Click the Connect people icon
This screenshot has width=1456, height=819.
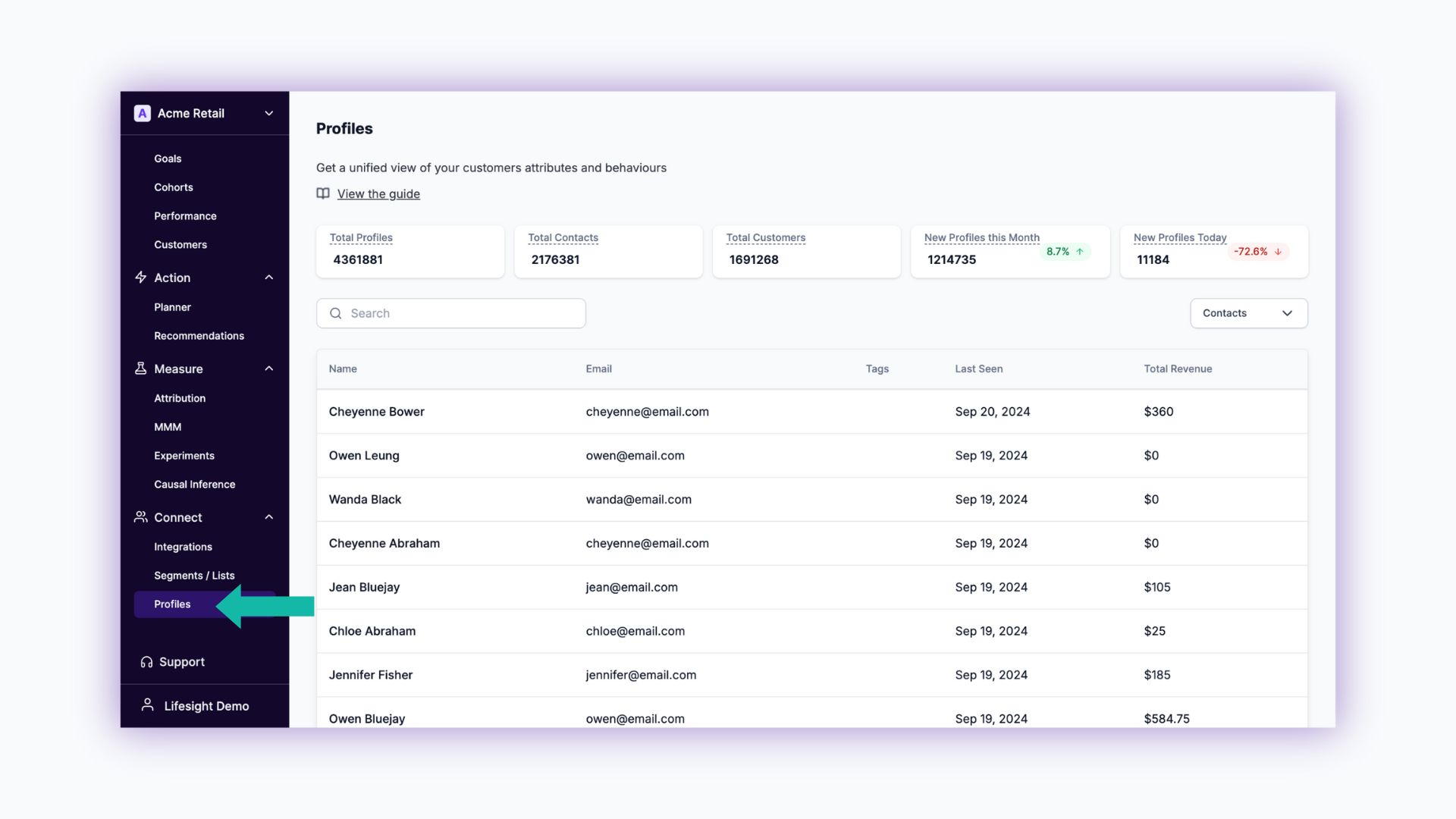141,517
